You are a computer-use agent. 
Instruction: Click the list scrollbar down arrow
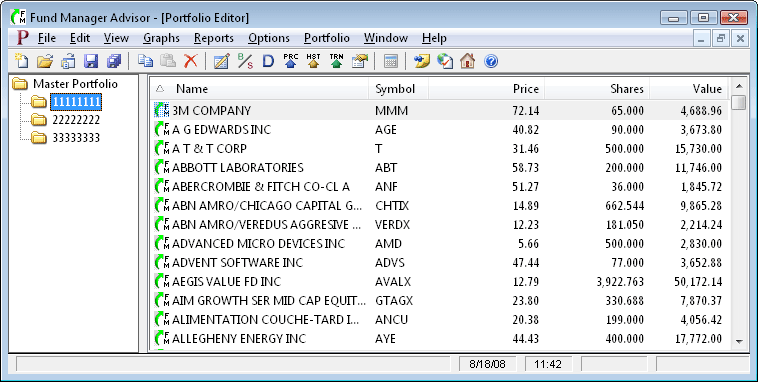tap(739, 341)
